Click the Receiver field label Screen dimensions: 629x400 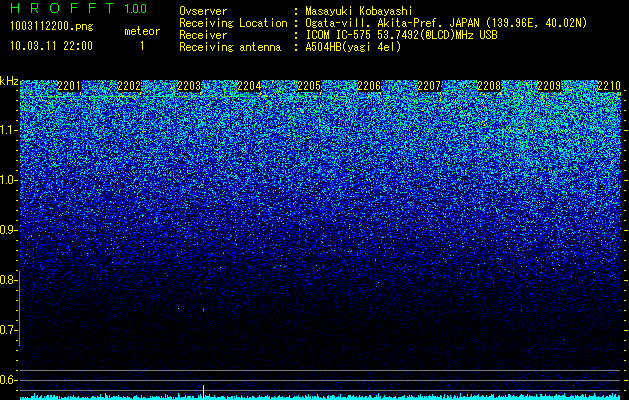pyautogui.click(x=203, y=35)
